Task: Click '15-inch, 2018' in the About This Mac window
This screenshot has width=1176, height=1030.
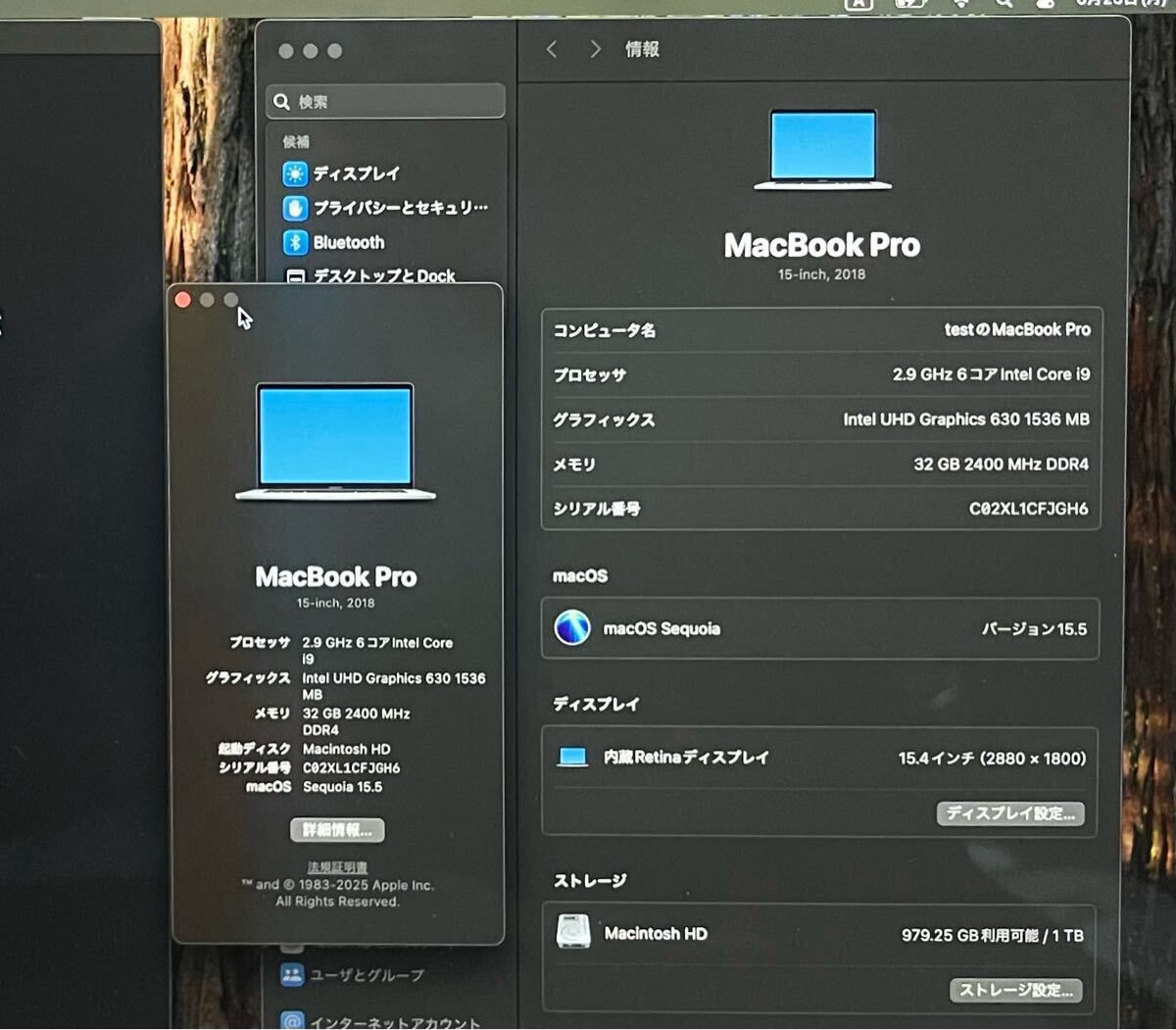Action: pyautogui.click(x=336, y=603)
